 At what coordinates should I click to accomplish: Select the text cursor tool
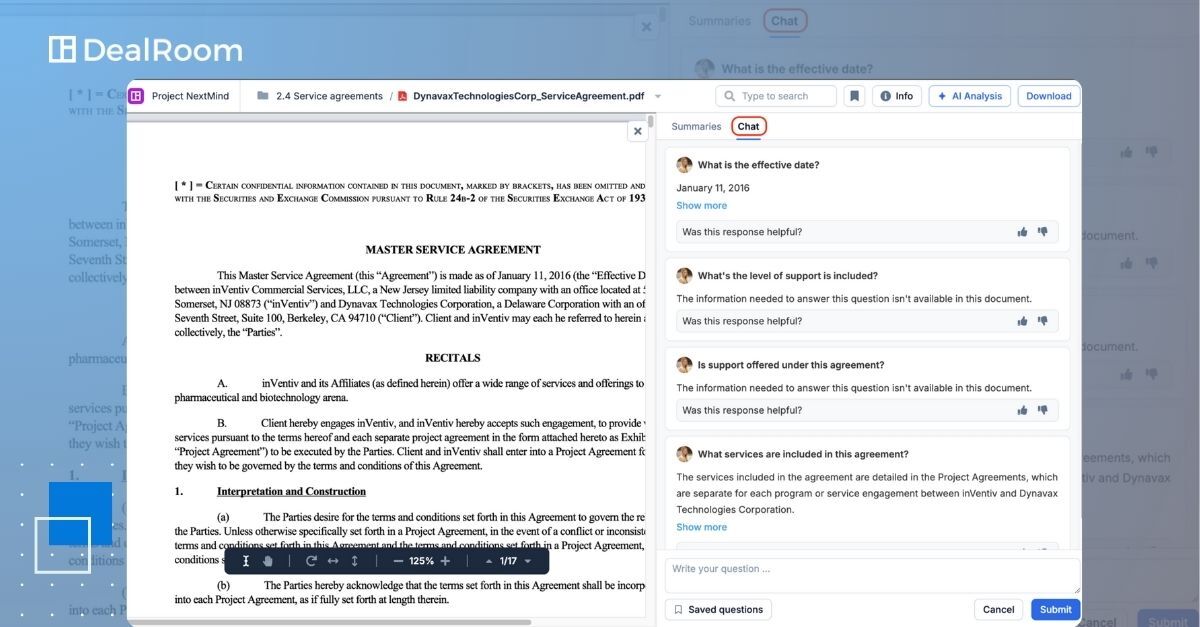246,561
